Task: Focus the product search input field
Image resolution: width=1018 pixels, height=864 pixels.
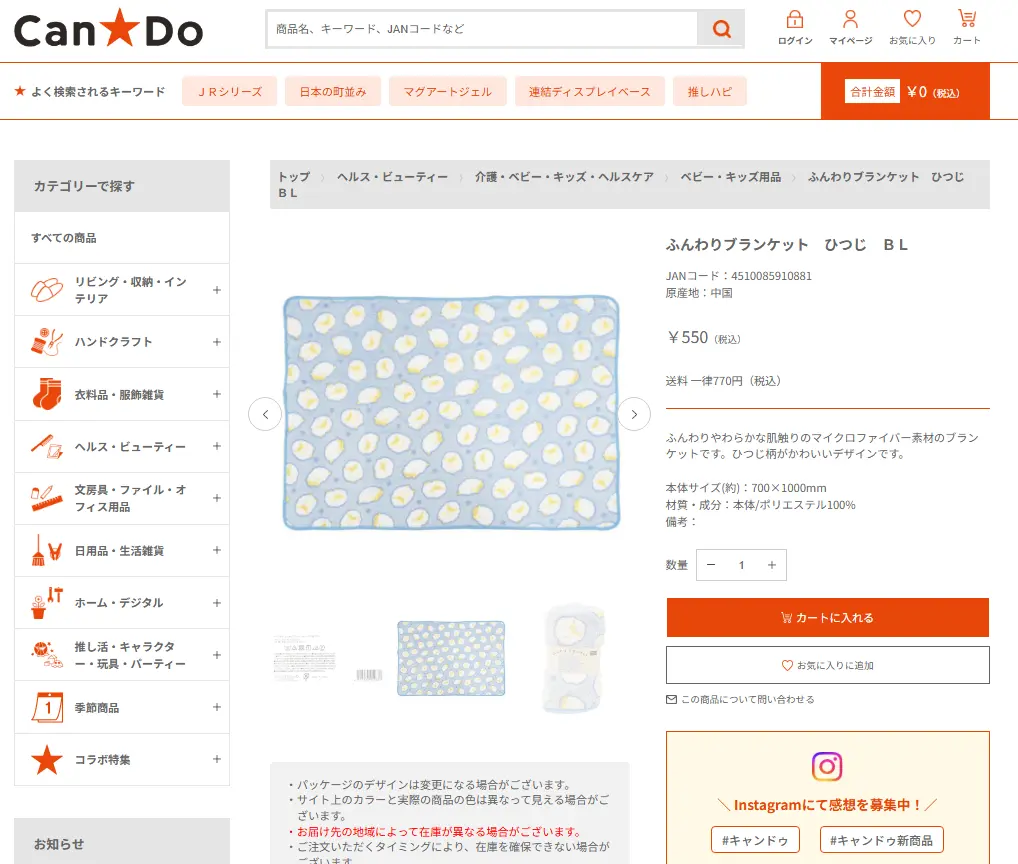Action: [x=481, y=29]
